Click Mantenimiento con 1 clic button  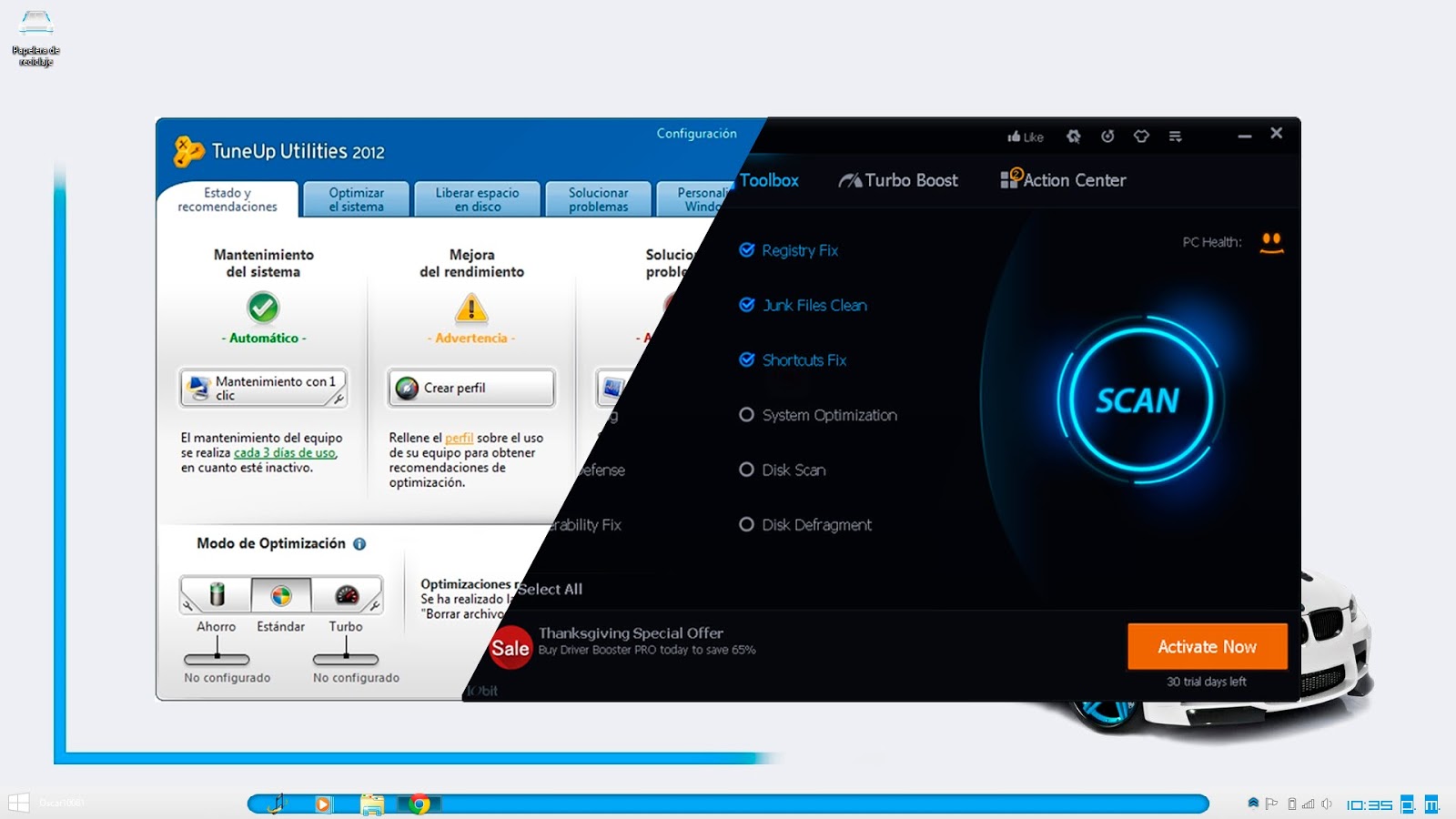263,389
